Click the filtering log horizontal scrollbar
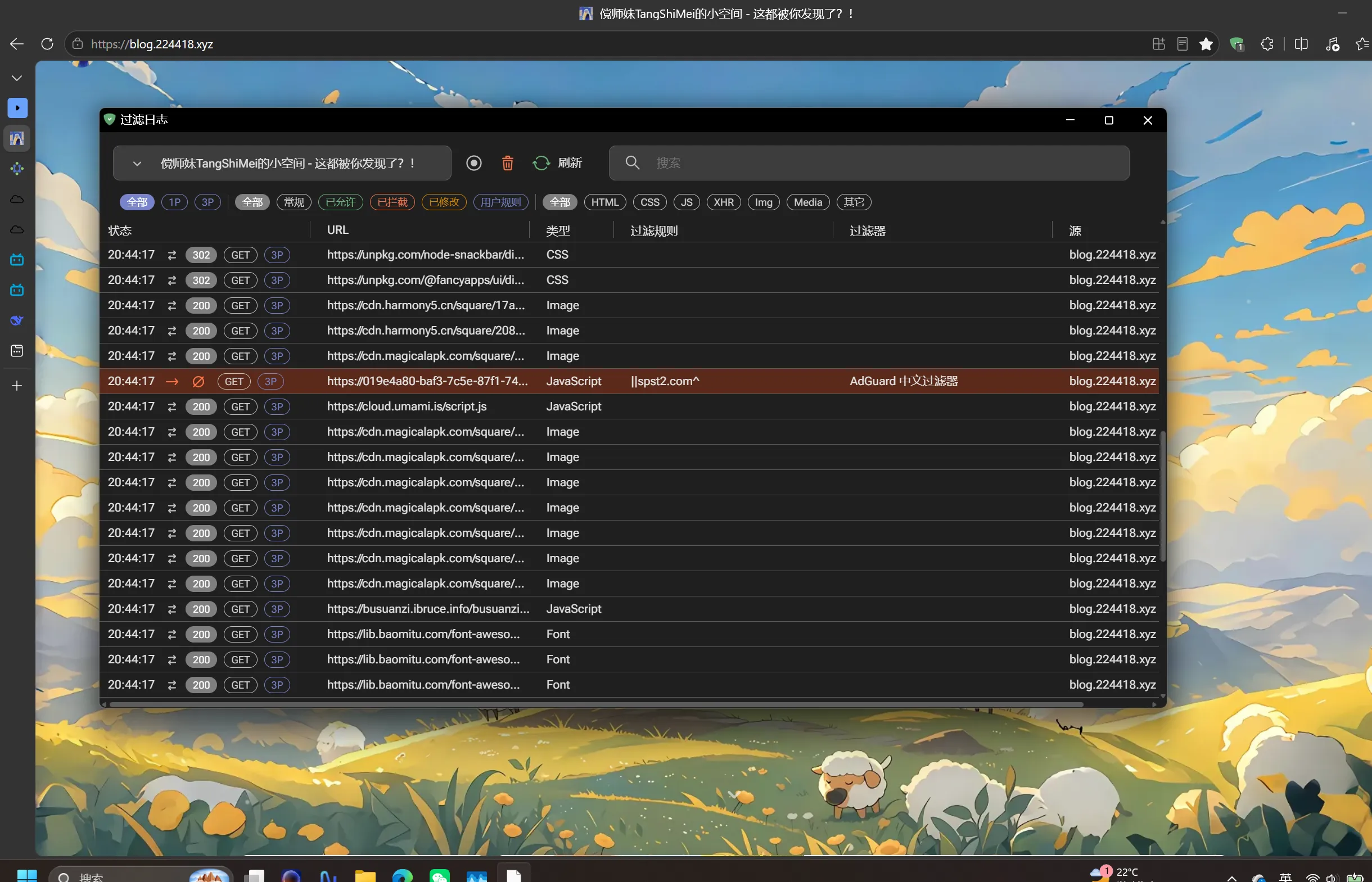The height and width of the screenshot is (882, 1372). tap(596, 704)
